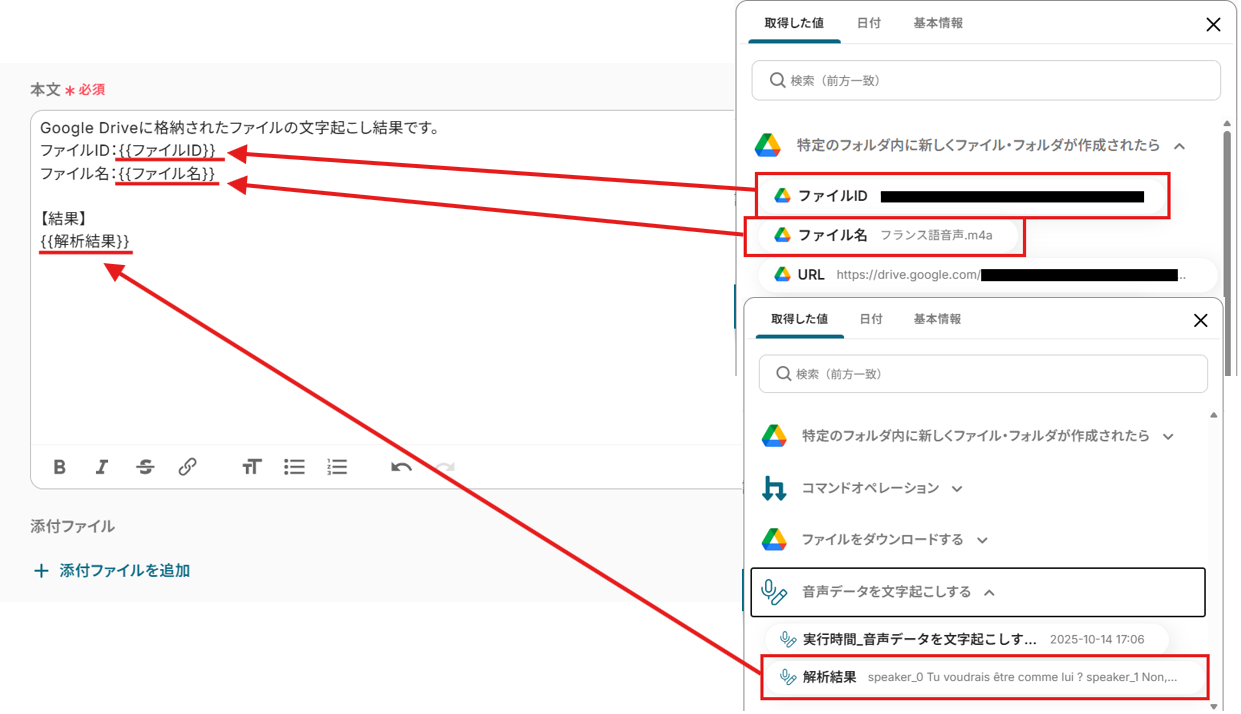Insert a bulleted list
This screenshot has width=1241, height=714.
click(x=294, y=467)
